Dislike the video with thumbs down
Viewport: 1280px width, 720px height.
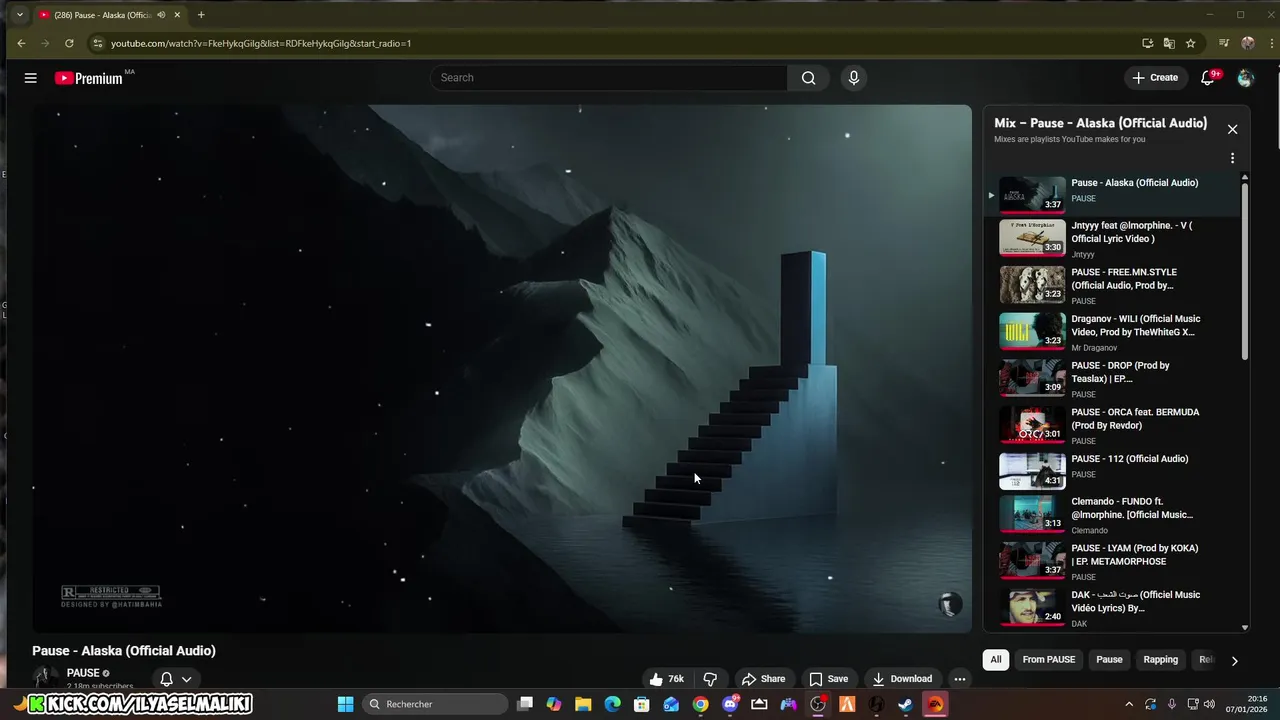tap(710, 679)
